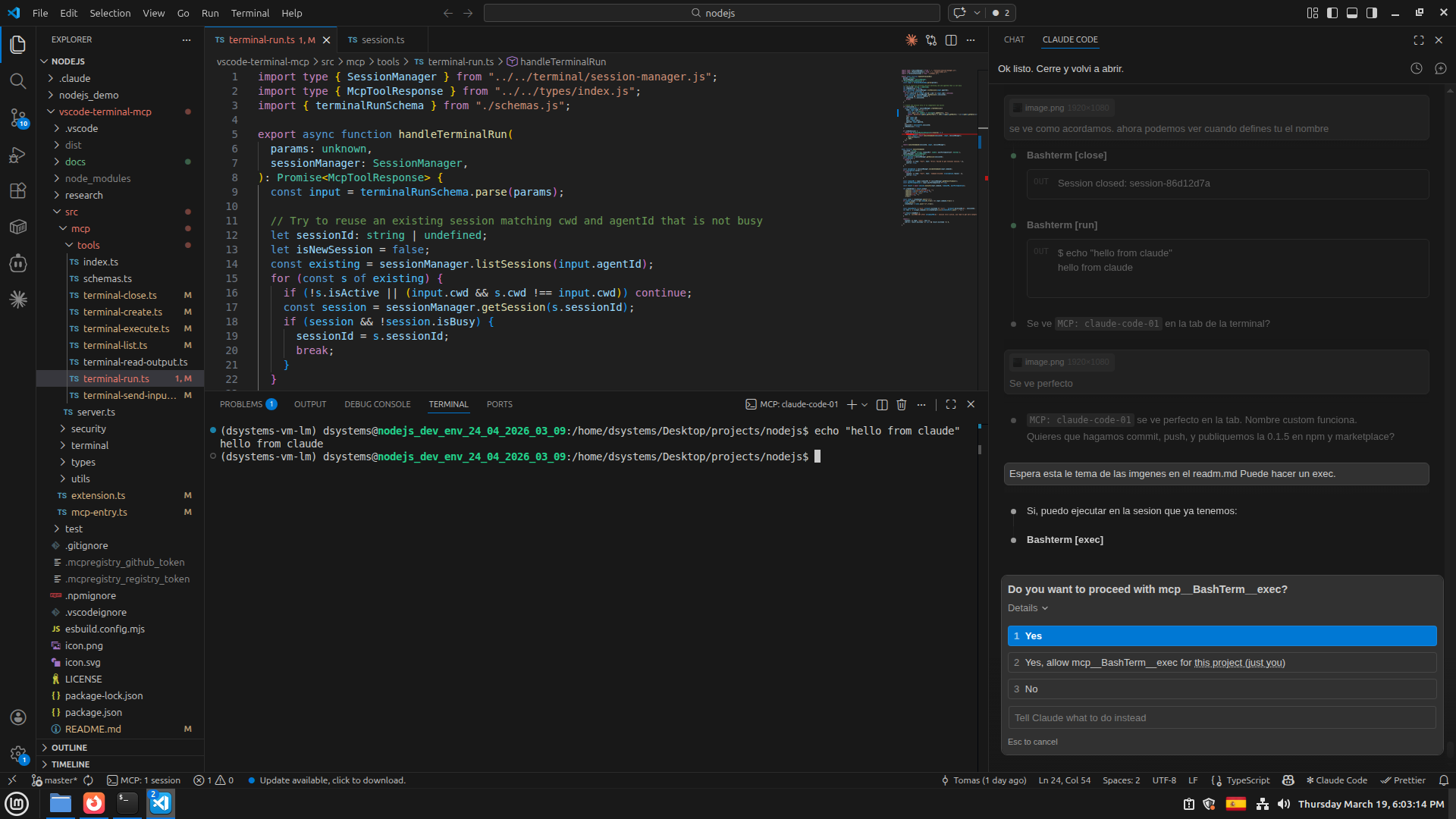Screen dimensions: 1456x819
Task: Select No in the permission prompt
Action: pyautogui.click(x=1222, y=689)
